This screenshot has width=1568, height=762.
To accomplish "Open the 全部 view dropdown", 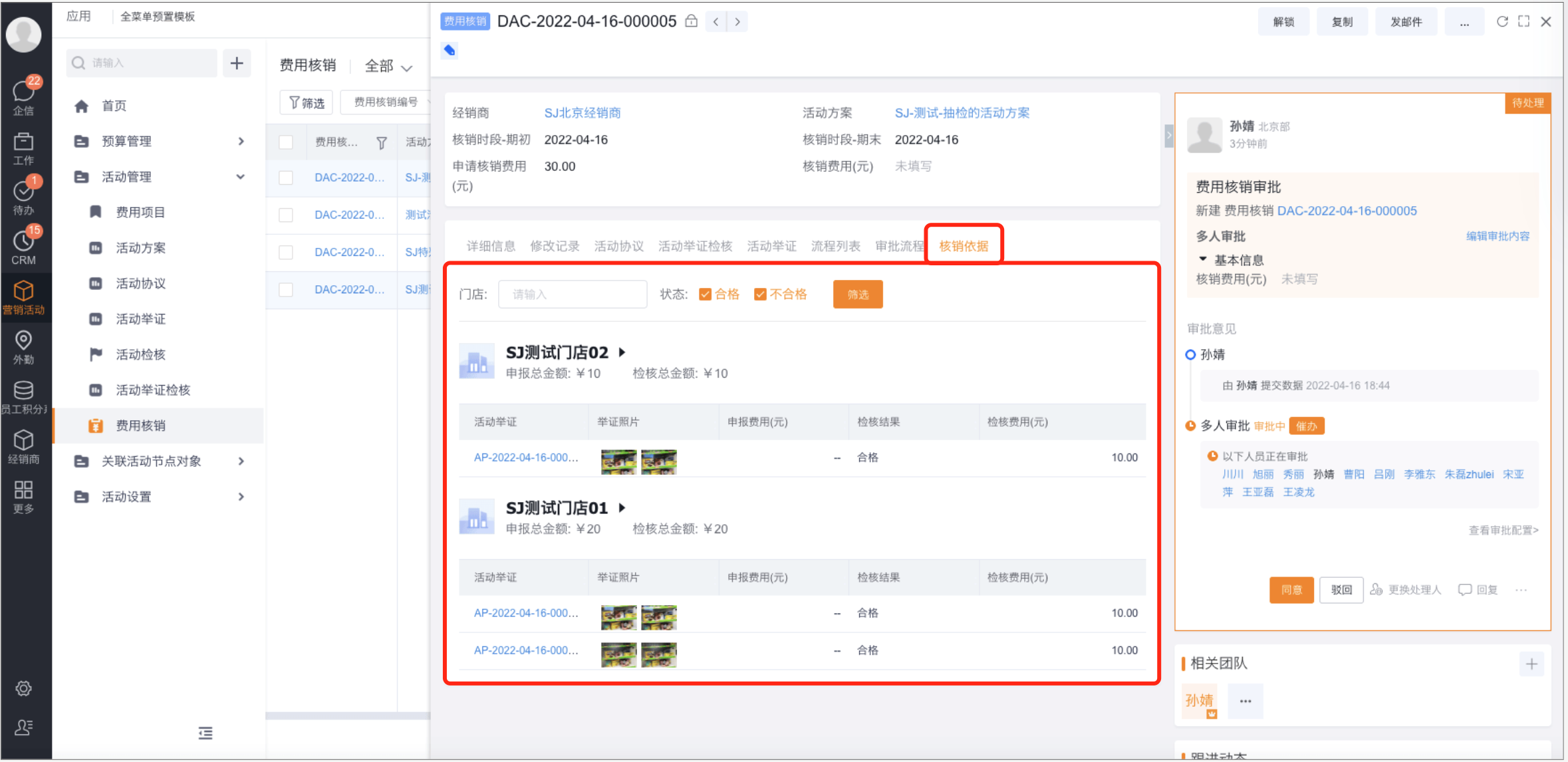I will [x=388, y=66].
